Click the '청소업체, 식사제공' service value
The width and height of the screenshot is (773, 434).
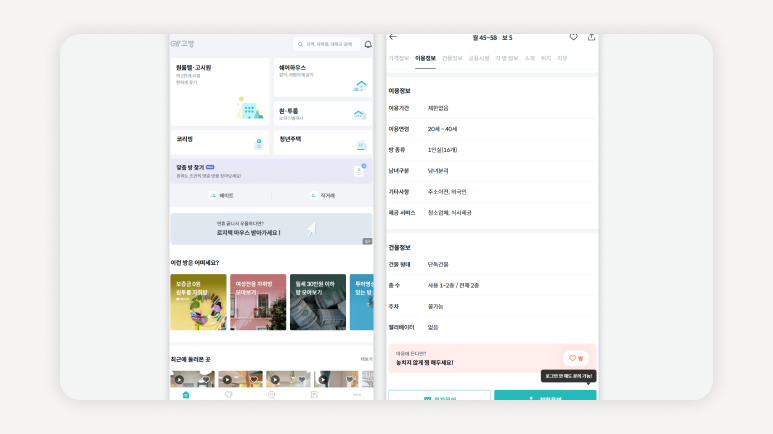click(x=449, y=213)
